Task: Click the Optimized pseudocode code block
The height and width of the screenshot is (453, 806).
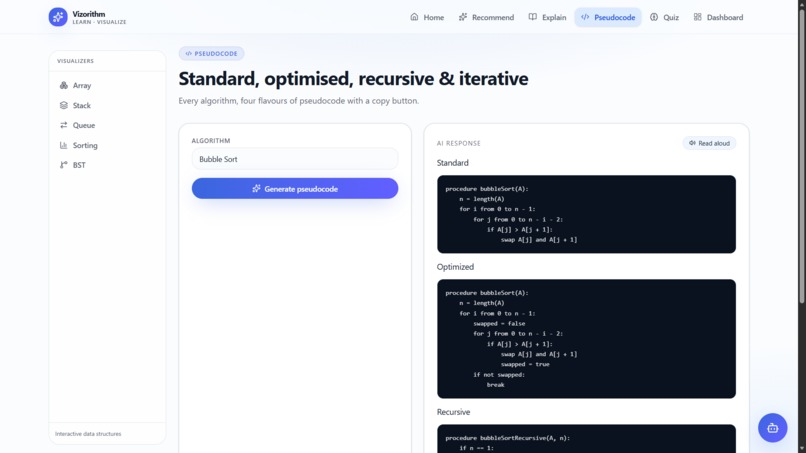Action: coord(587,338)
